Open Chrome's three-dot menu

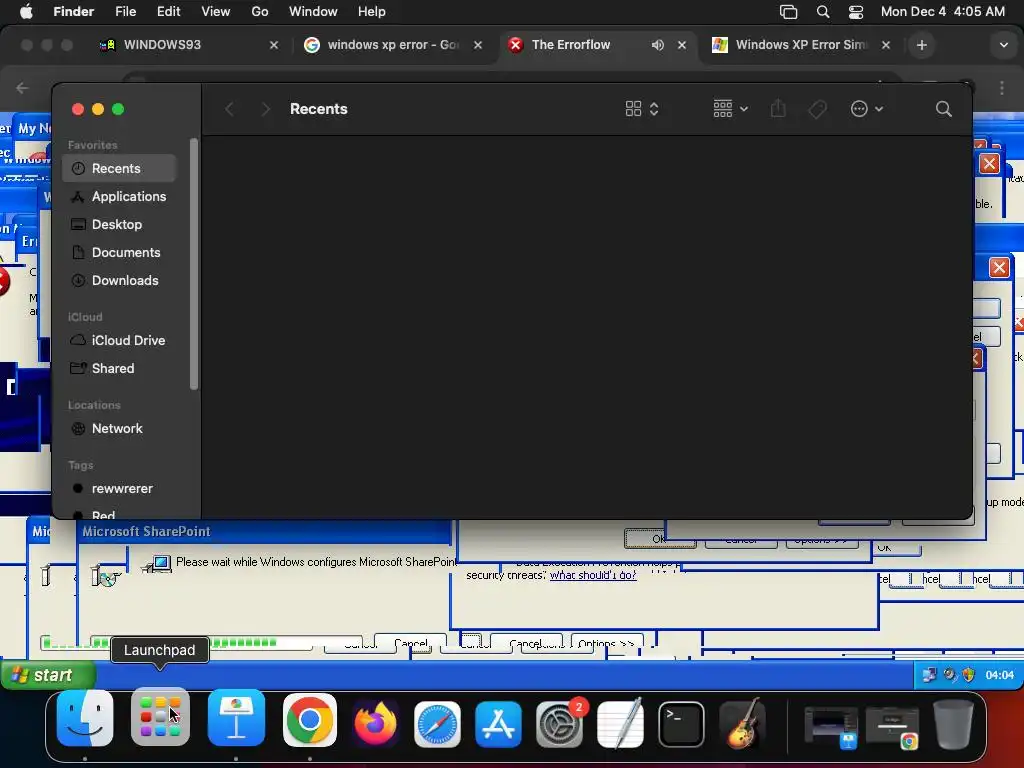click(x=1002, y=88)
